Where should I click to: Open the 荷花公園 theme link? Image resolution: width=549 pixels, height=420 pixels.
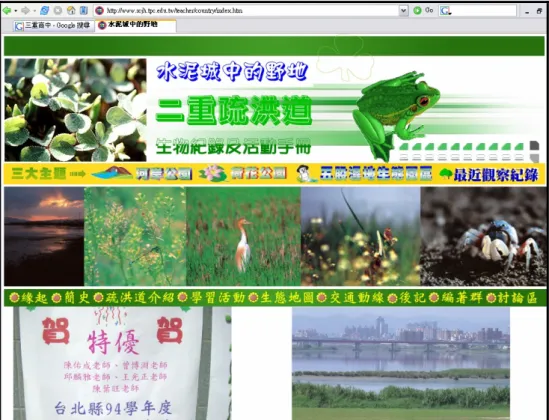point(258,174)
